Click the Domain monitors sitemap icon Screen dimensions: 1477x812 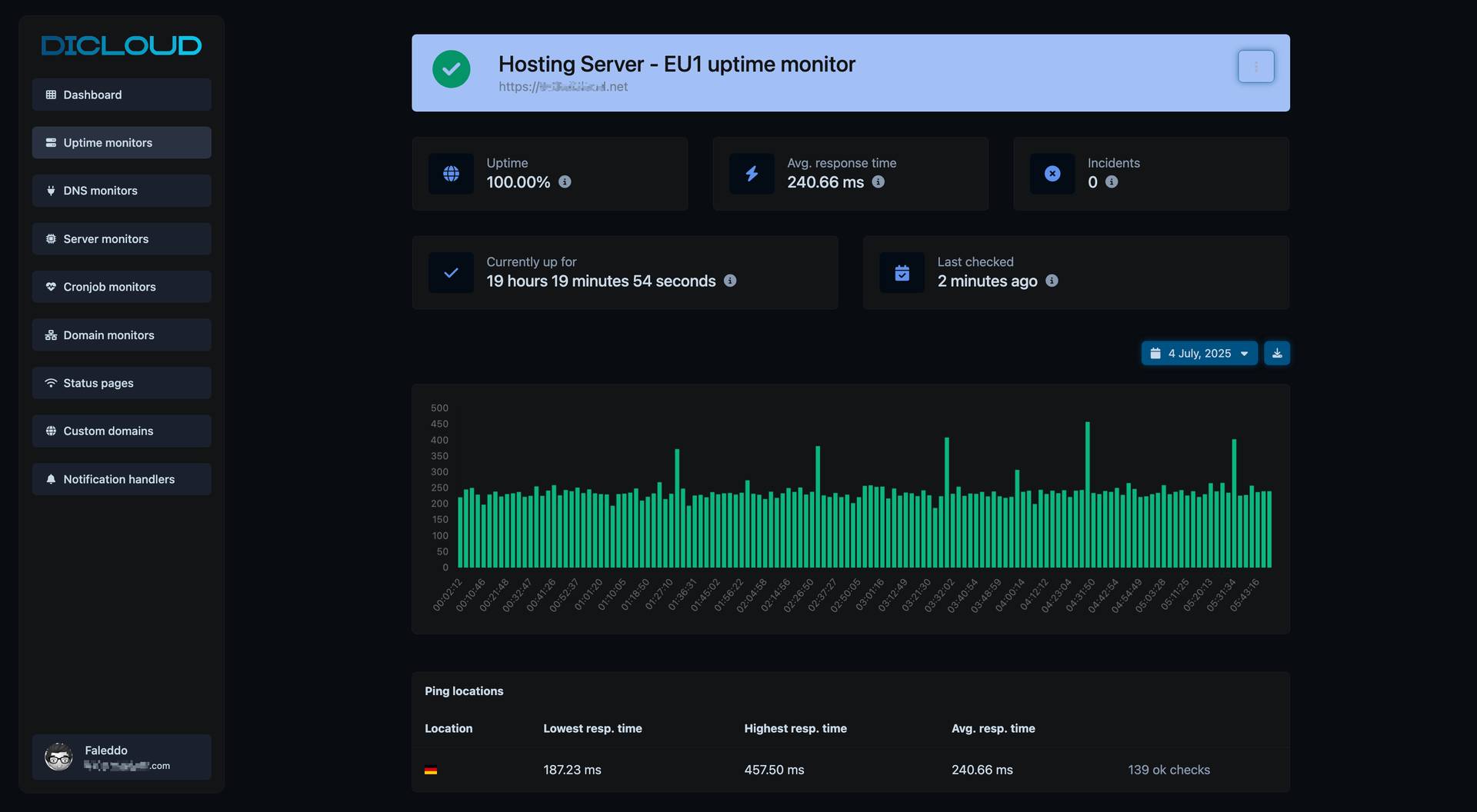click(x=51, y=334)
